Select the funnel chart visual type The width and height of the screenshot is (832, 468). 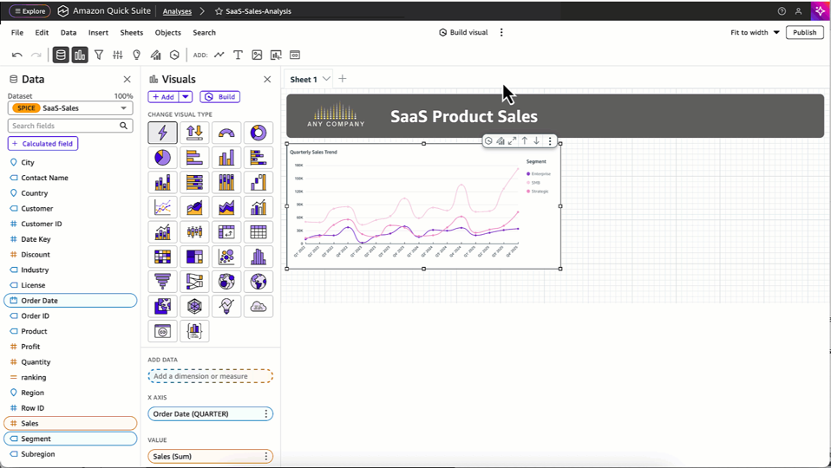click(x=162, y=282)
